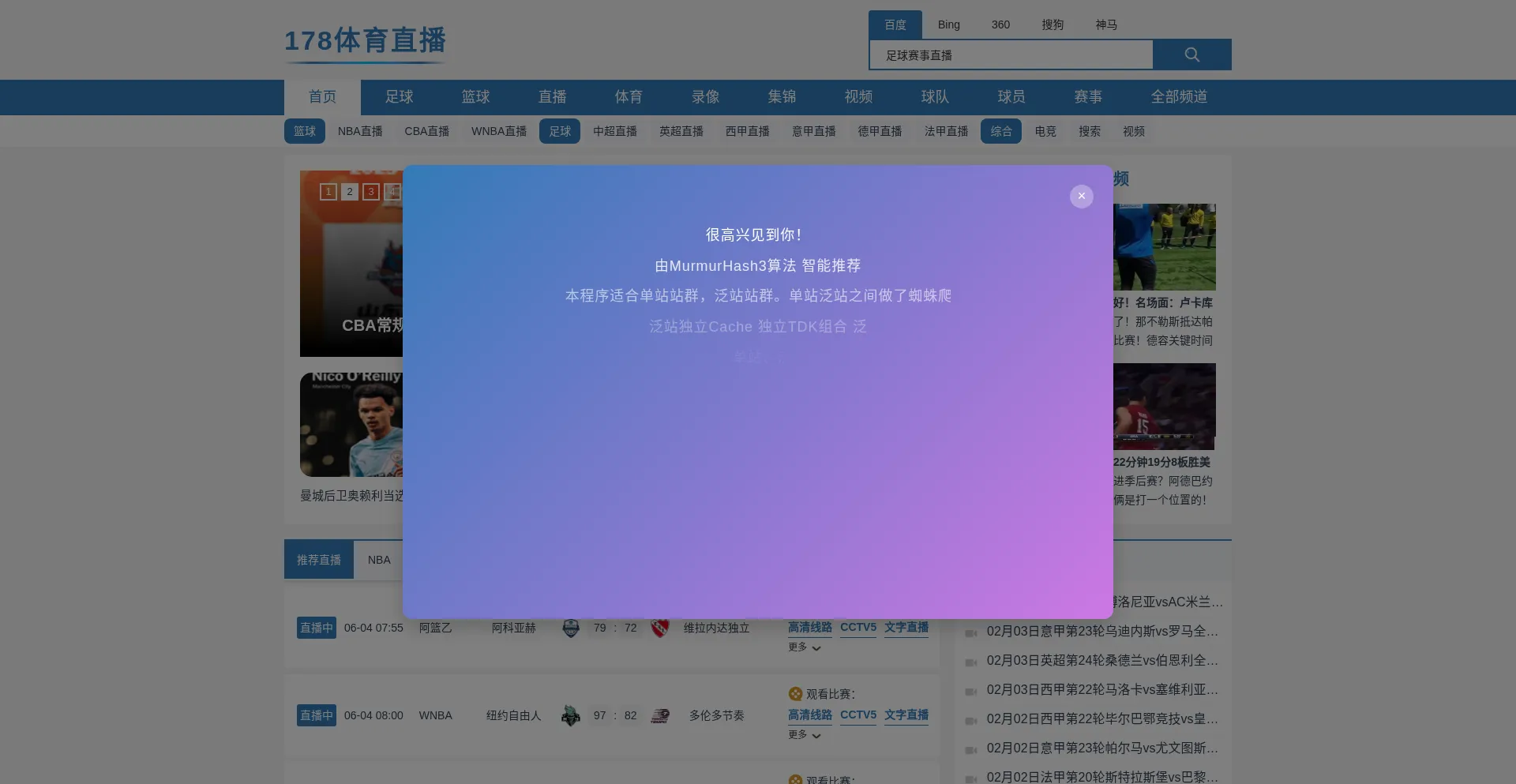Select the 360 search engine tab
The width and height of the screenshot is (1516, 784).
pyautogui.click(x=1000, y=24)
